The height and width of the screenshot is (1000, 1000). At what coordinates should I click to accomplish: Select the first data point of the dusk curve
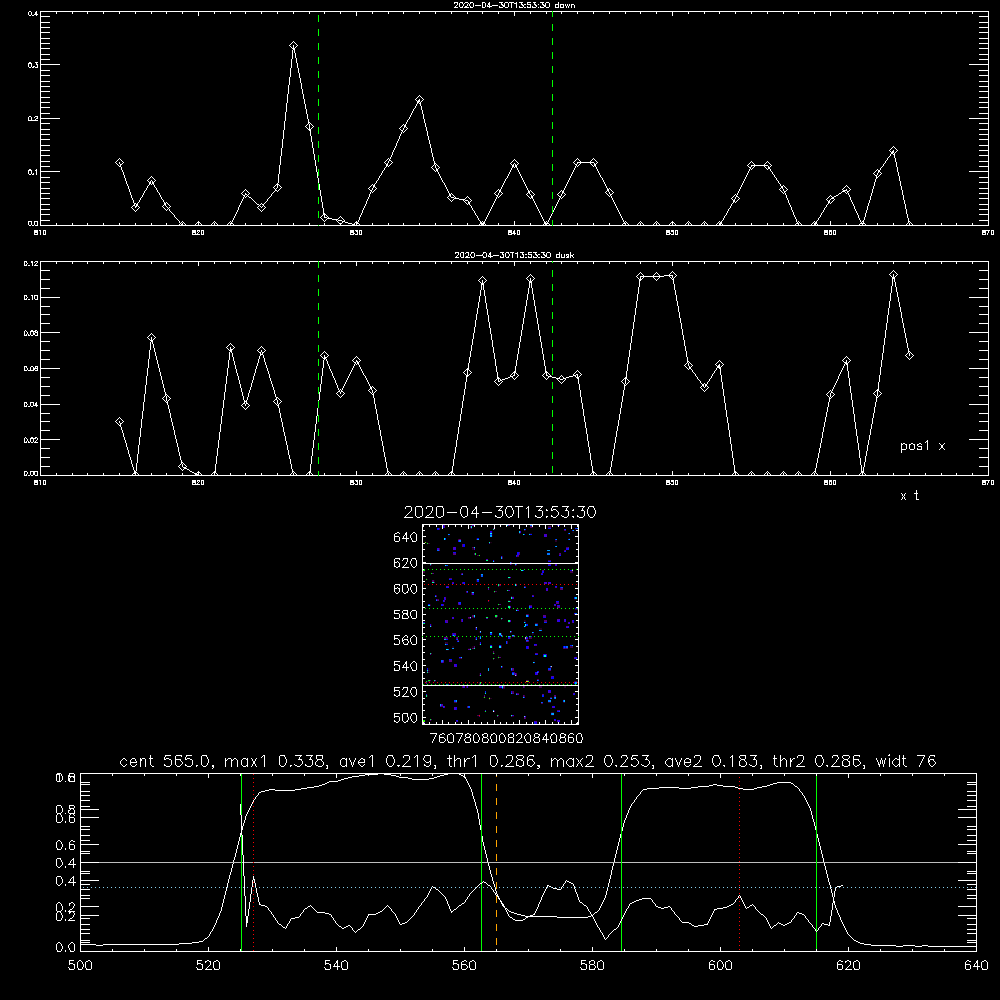point(119,422)
